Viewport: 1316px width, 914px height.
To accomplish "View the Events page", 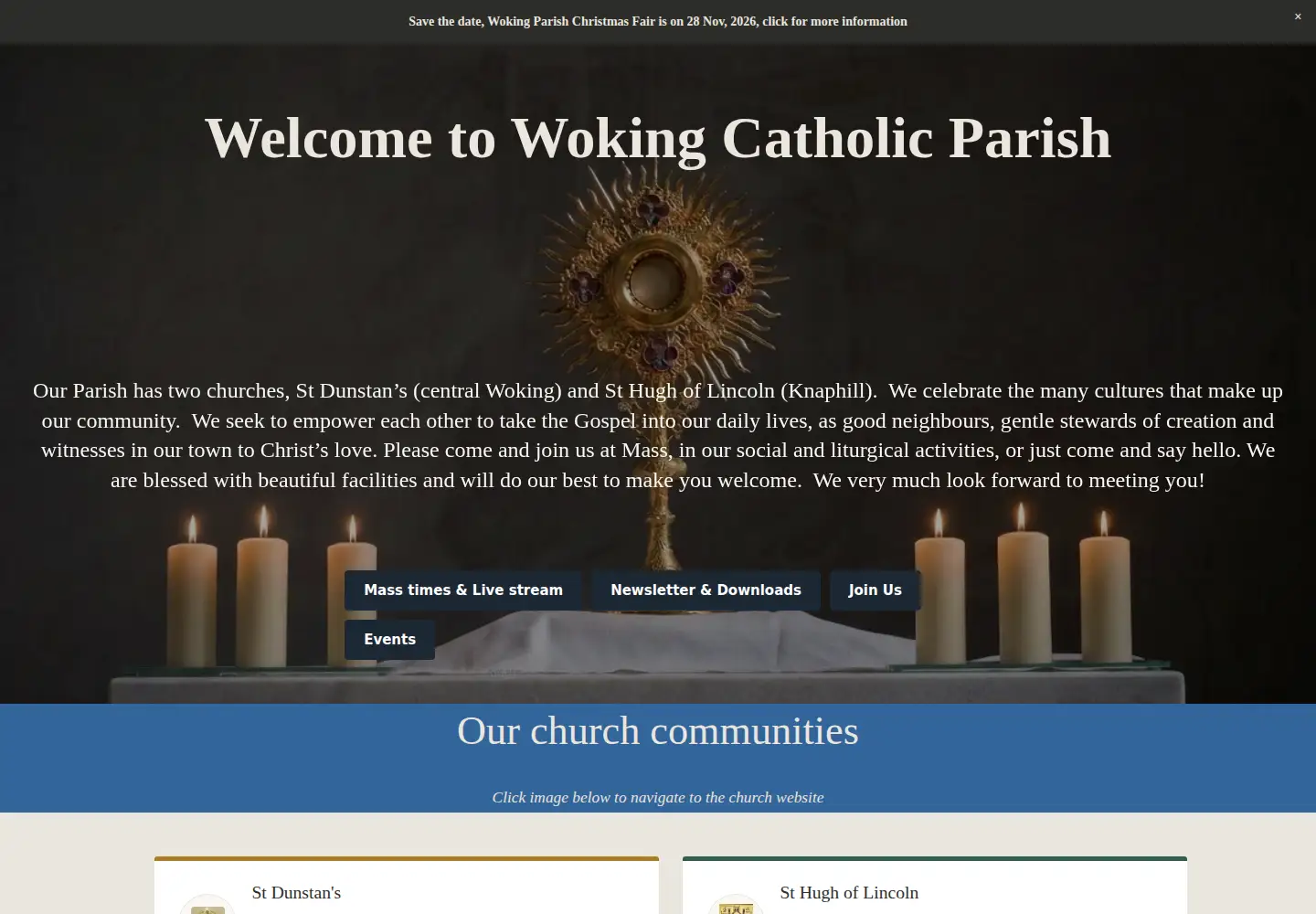I will click(x=389, y=640).
